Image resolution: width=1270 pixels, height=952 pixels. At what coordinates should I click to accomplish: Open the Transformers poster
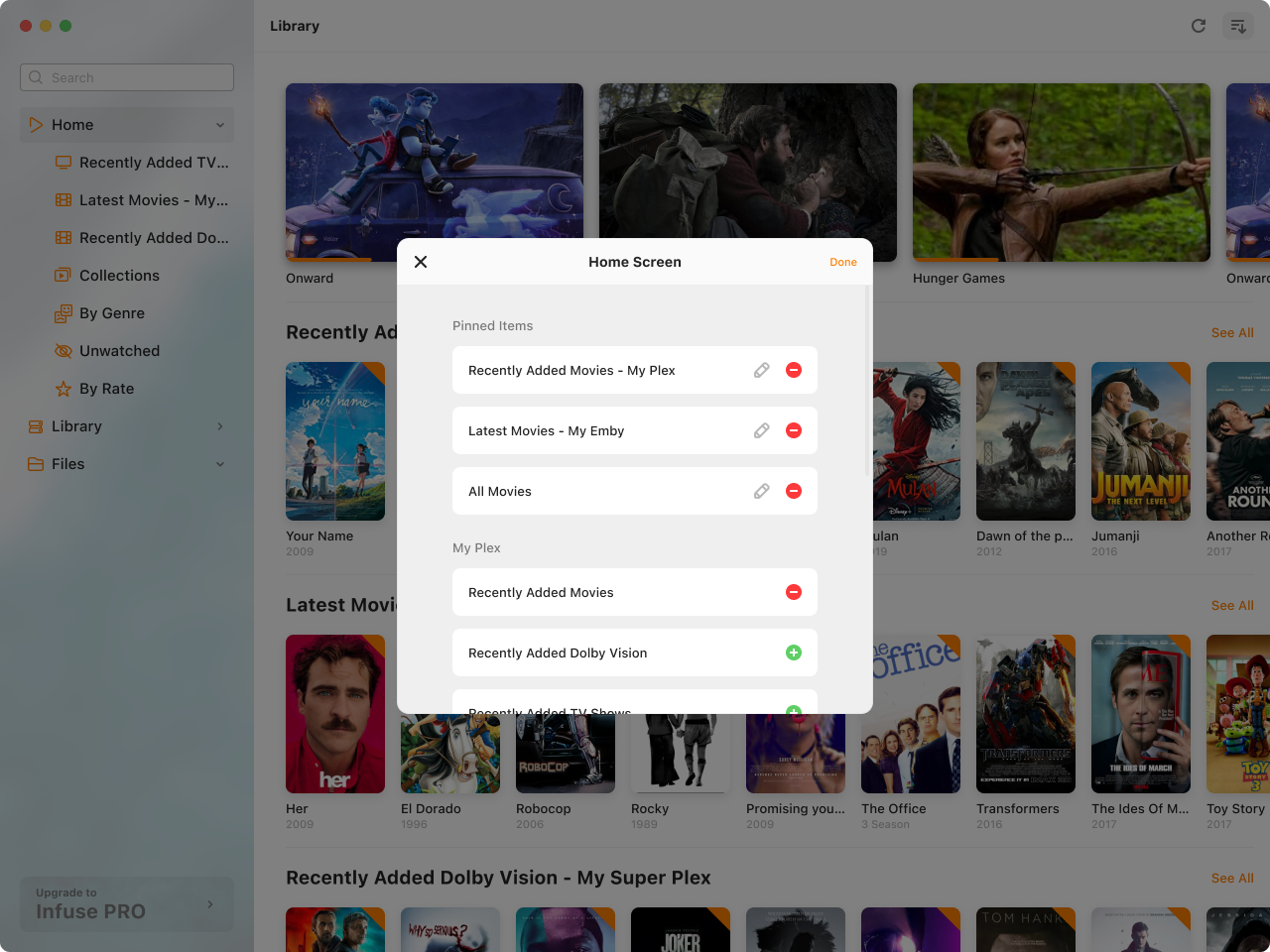[1026, 714]
